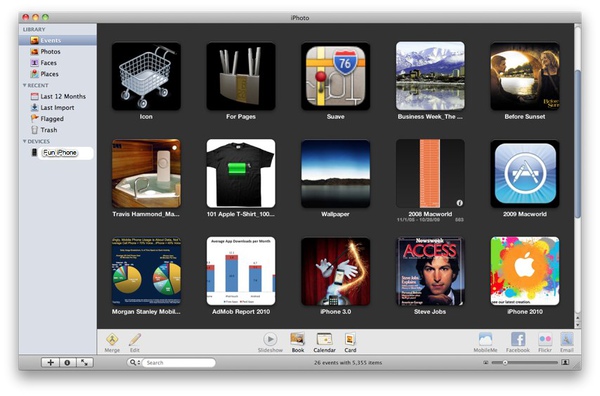Open the Business Week event thumbnail
This screenshot has width=600, height=396.
click(x=430, y=76)
